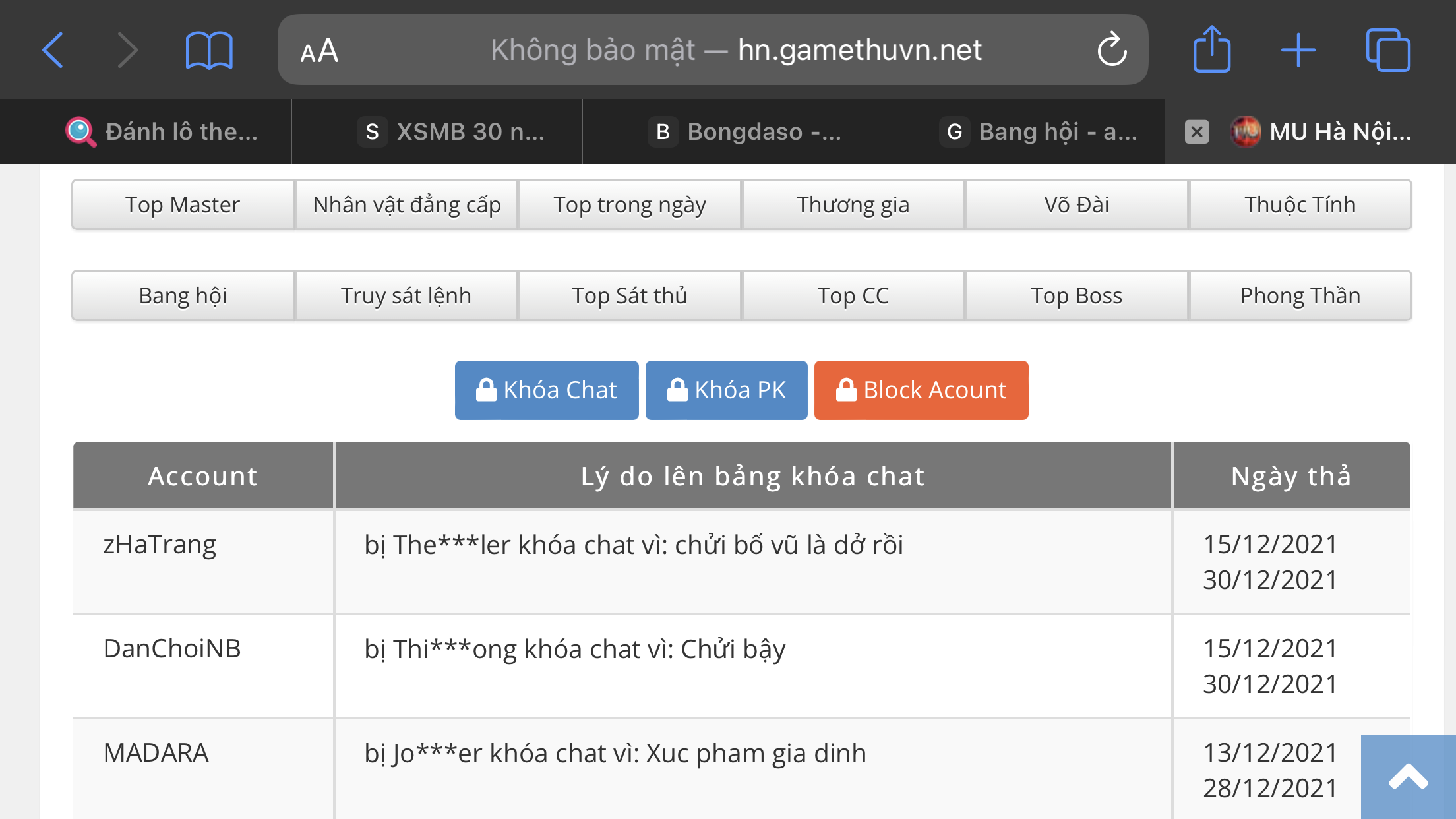Viewport: 1456px width, 819px height.
Task: Open the Bang hội ranking
Action: [183, 296]
